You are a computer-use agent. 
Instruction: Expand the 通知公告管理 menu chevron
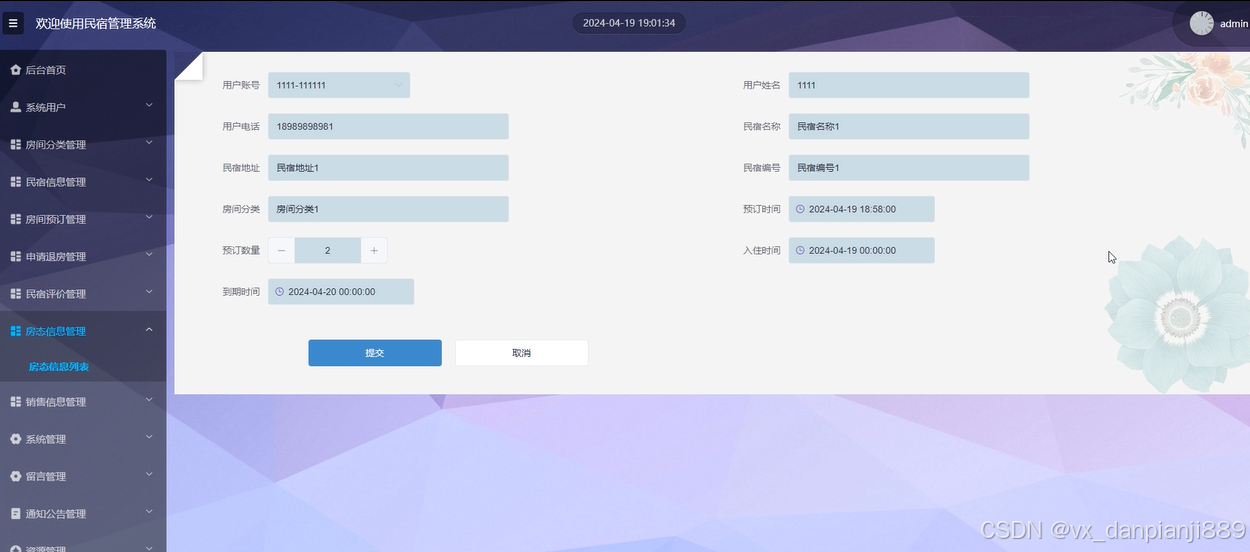pyautogui.click(x=149, y=512)
